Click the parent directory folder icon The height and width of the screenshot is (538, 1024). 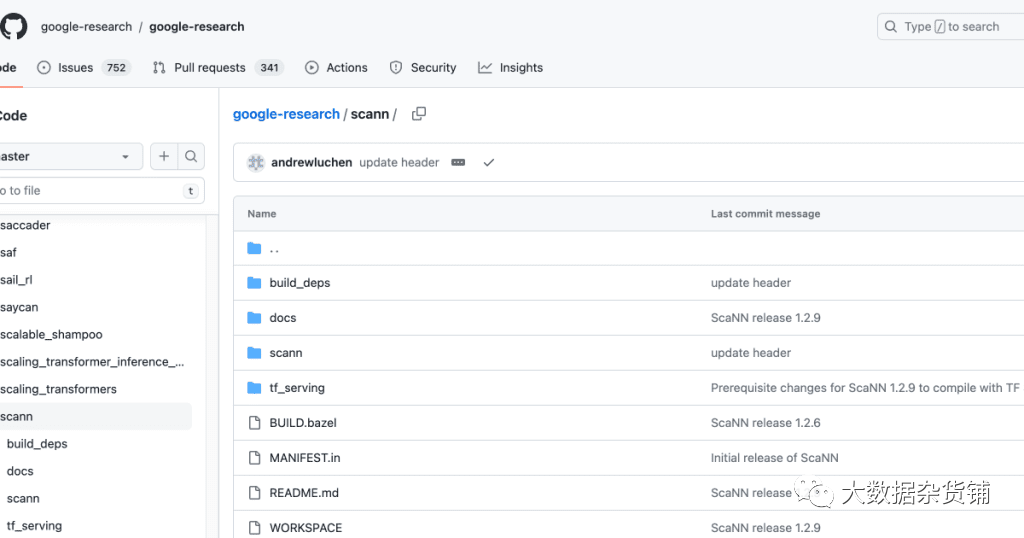point(254,248)
